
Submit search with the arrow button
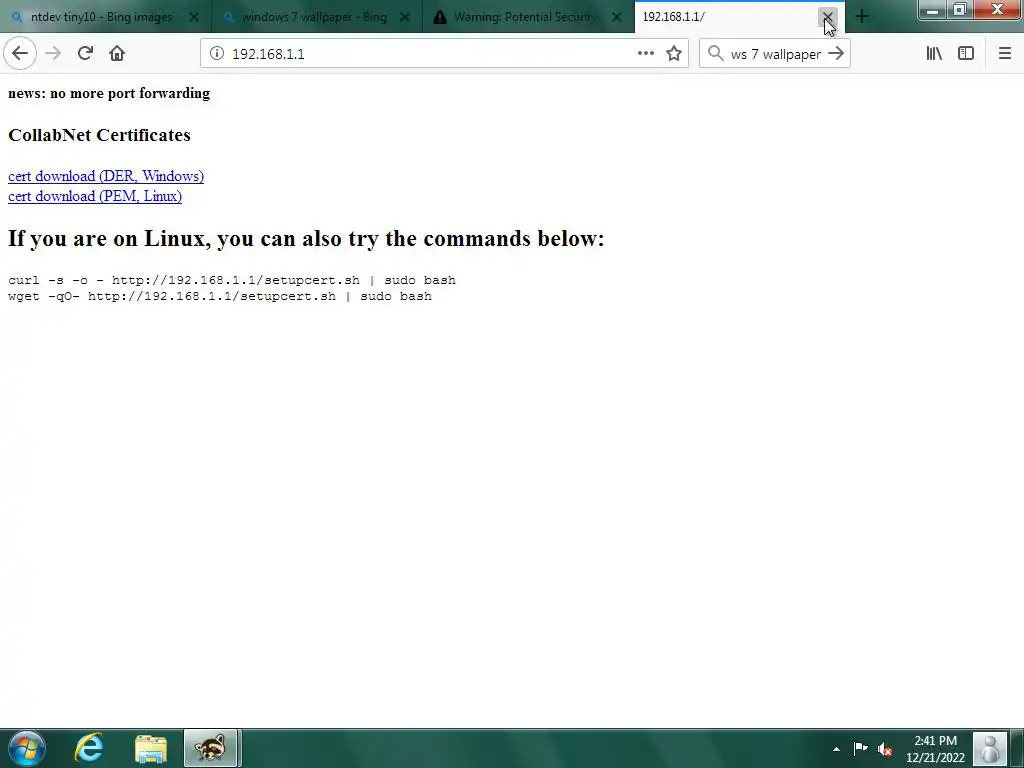coord(836,54)
